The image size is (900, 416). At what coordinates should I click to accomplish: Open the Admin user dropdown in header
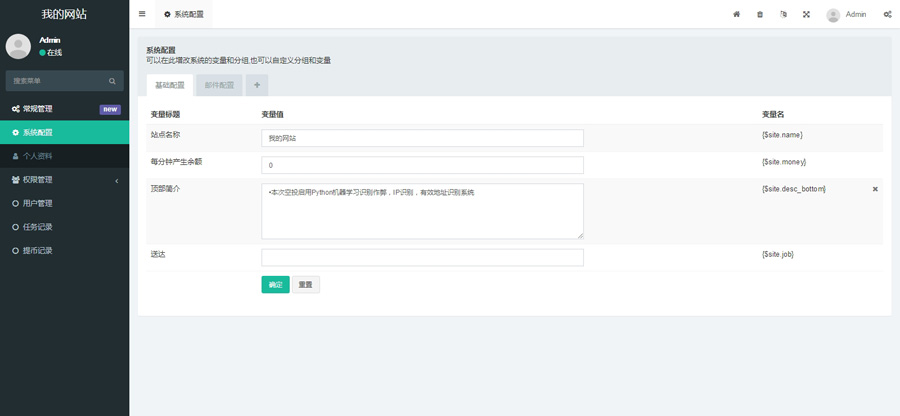click(855, 14)
